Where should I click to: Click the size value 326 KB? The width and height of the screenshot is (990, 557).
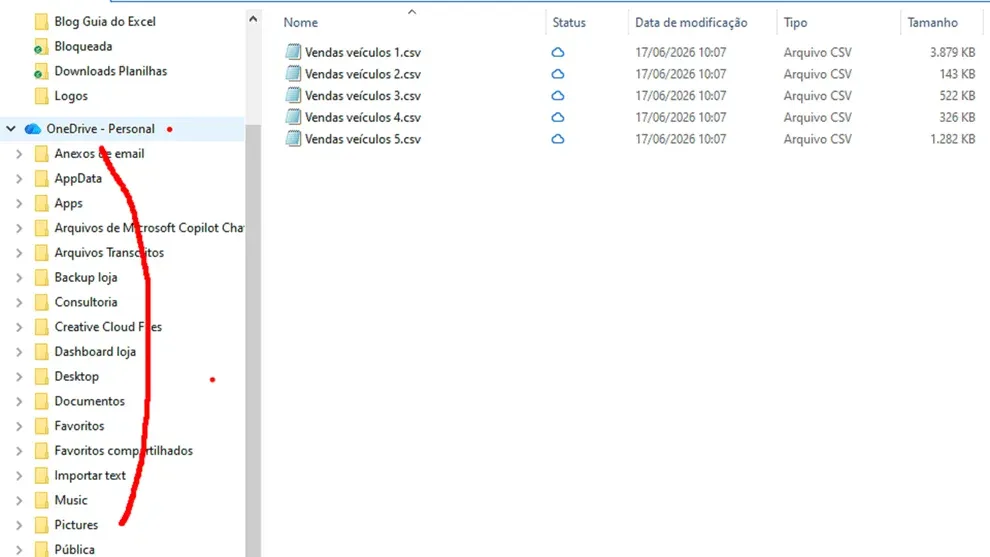pos(957,117)
